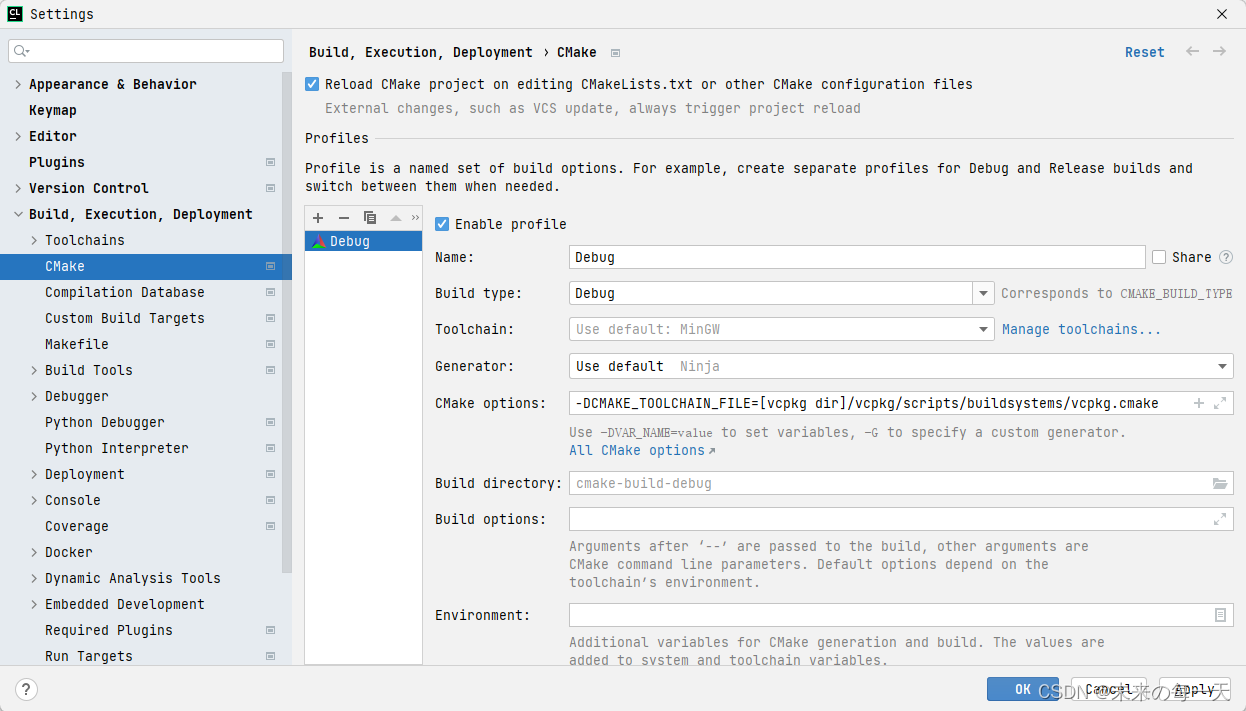The width and height of the screenshot is (1246, 711).
Task: Click project-level icon on Console row
Action: (x=270, y=500)
